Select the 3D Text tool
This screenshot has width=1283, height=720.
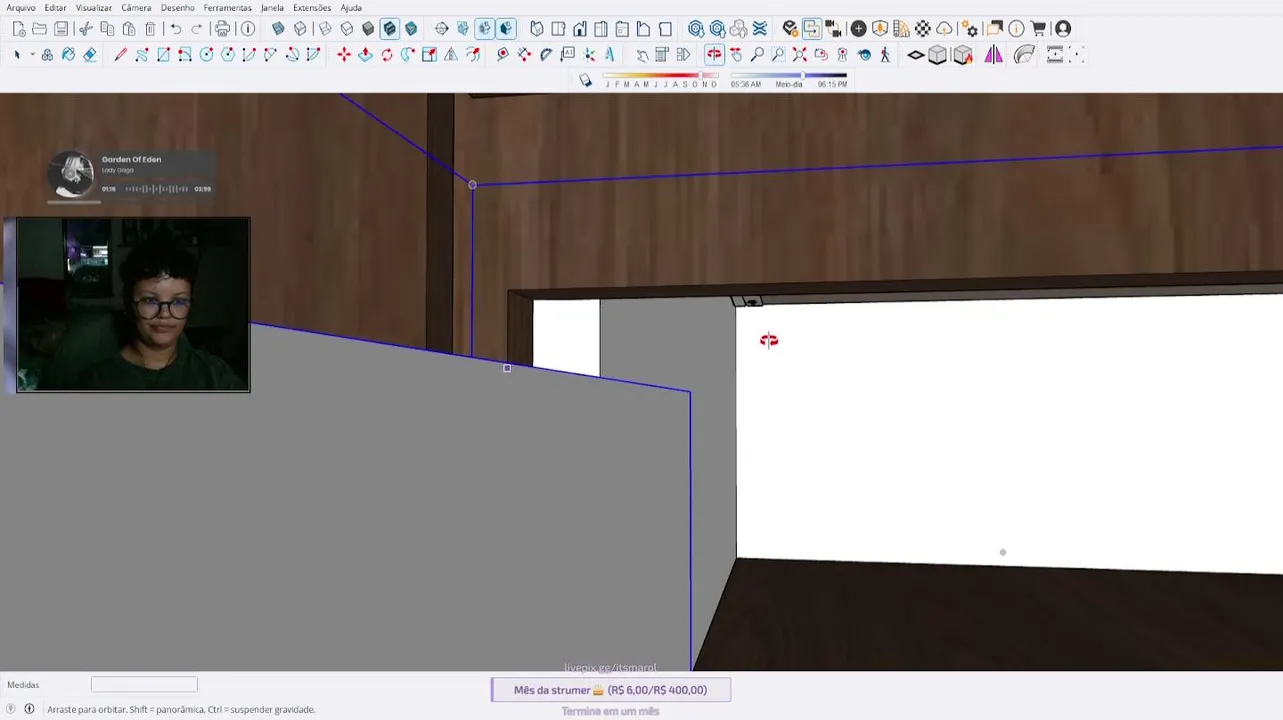click(610, 55)
